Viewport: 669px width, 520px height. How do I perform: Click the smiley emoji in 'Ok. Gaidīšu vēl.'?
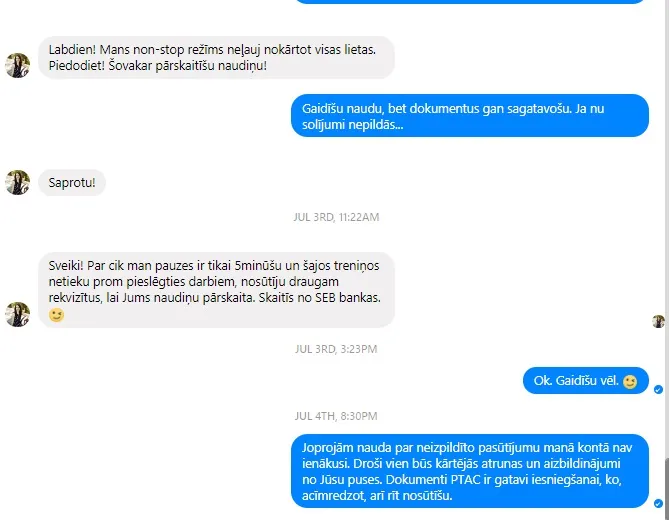630,381
